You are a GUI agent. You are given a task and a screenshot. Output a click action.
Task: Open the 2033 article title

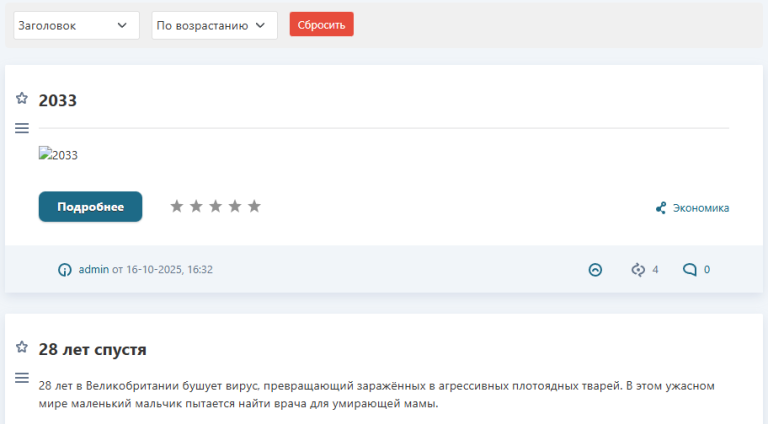click(58, 100)
